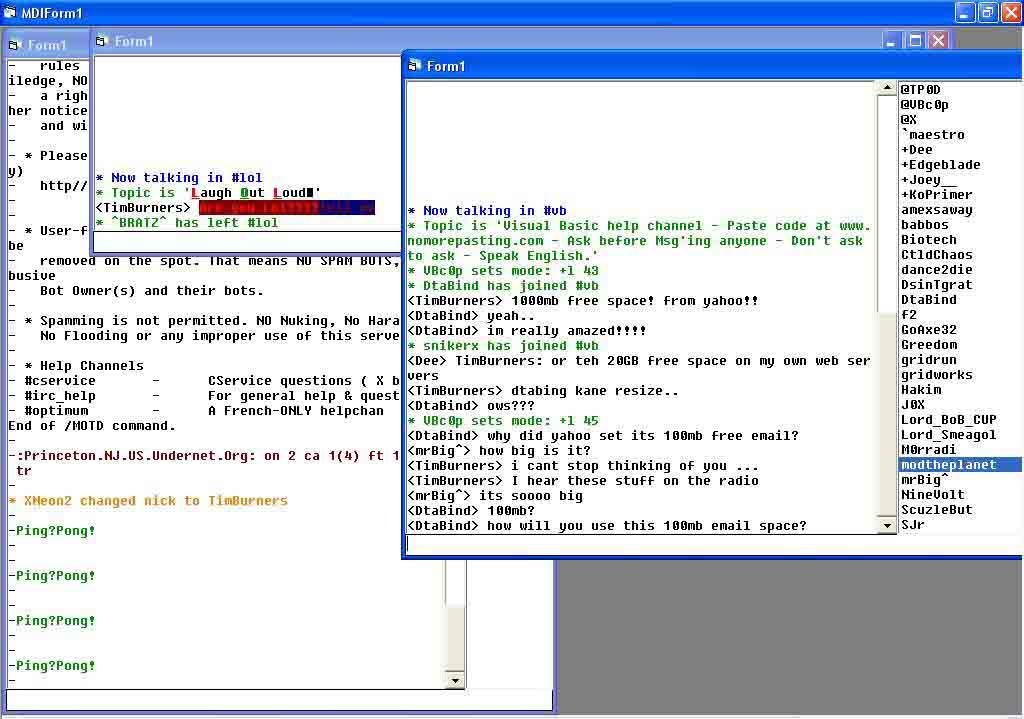Click the #lol Form1 window title icon

(x=102, y=41)
